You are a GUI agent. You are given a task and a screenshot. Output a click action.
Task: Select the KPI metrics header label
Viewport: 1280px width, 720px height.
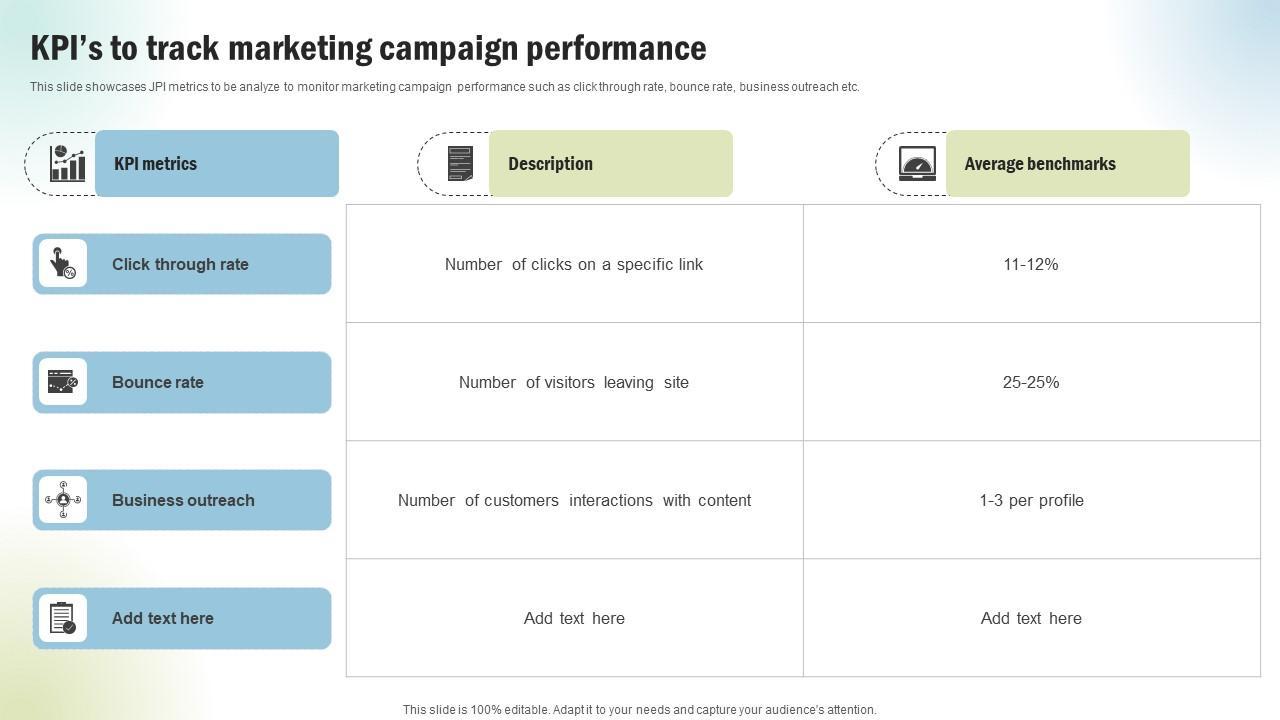155,164
